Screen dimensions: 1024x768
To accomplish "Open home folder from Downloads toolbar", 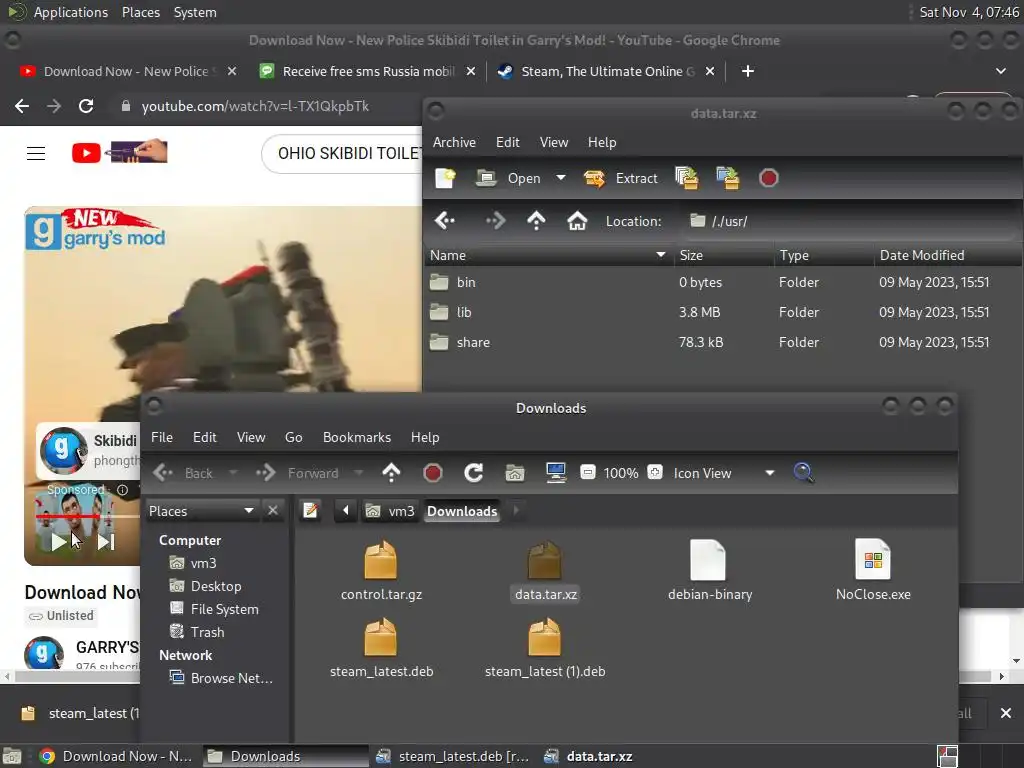I will pyautogui.click(x=515, y=473).
